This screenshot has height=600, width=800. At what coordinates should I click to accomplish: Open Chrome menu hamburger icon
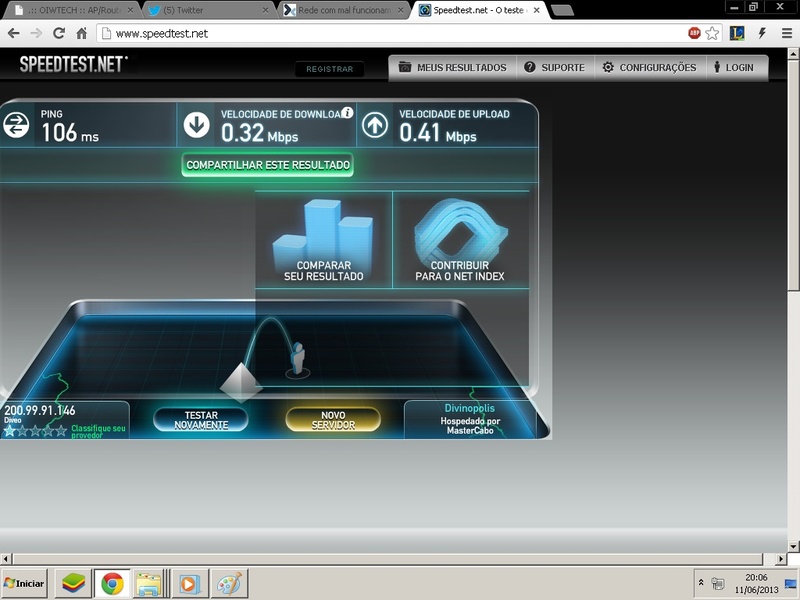point(787,34)
